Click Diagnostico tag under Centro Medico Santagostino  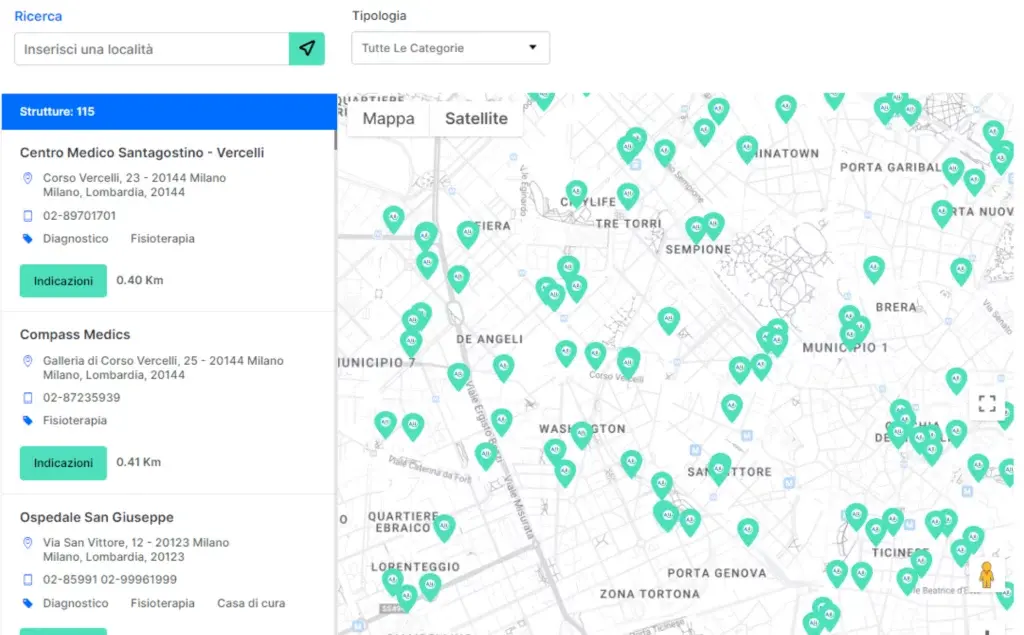(76, 238)
